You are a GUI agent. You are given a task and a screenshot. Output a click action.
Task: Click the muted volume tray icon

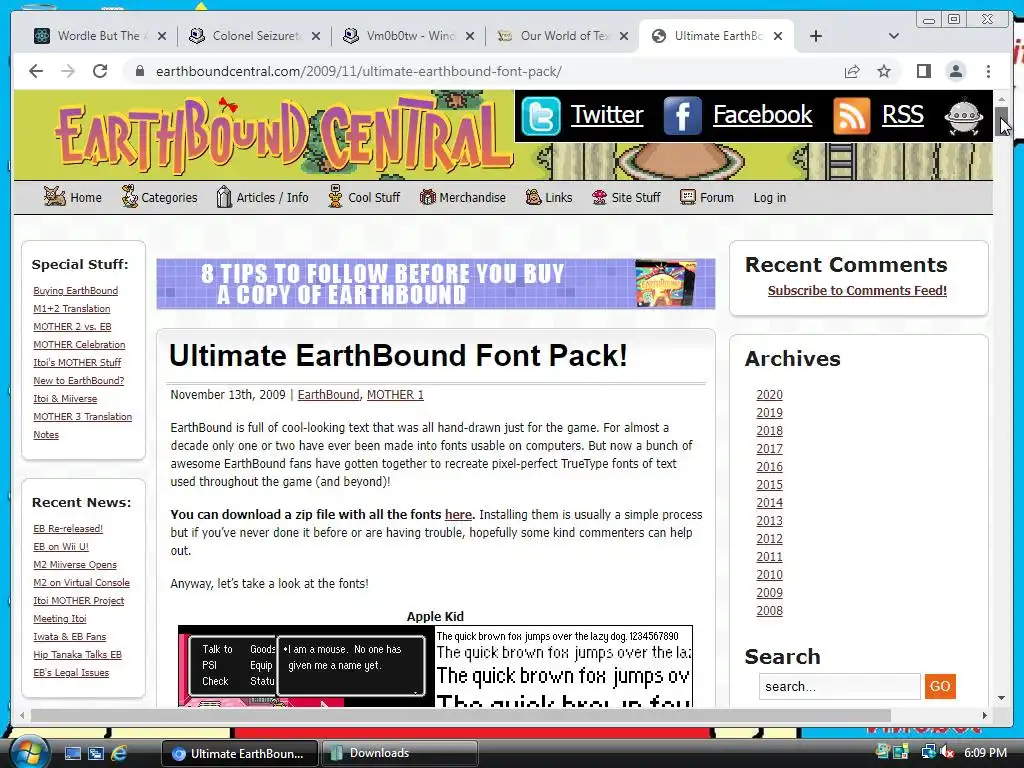click(x=947, y=752)
